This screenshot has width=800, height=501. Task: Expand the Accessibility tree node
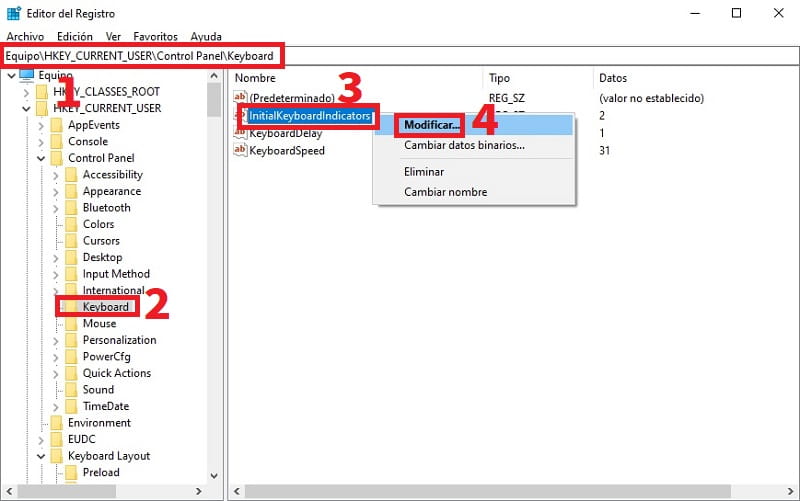point(56,175)
